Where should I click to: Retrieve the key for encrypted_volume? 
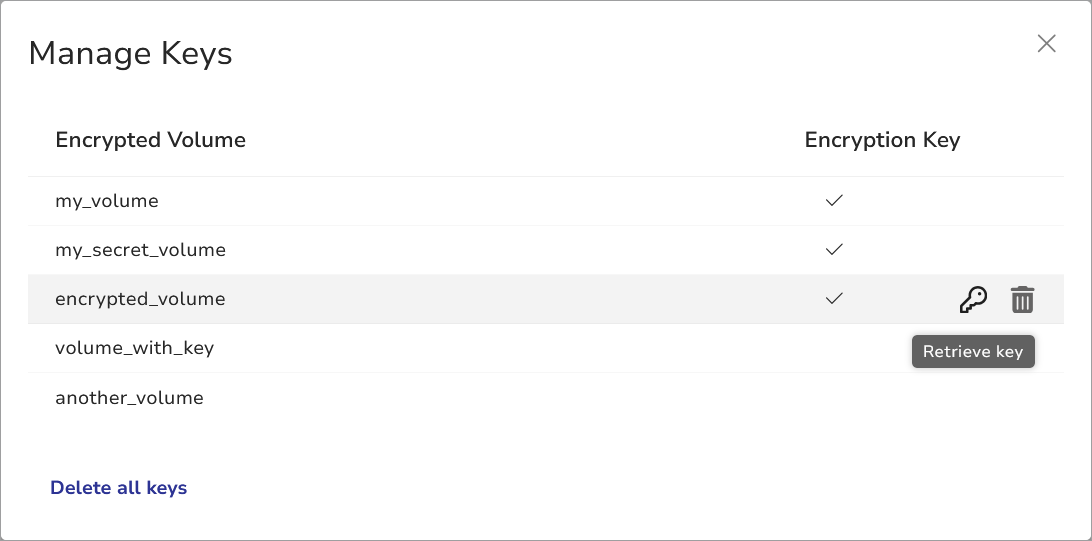click(973, 300)
